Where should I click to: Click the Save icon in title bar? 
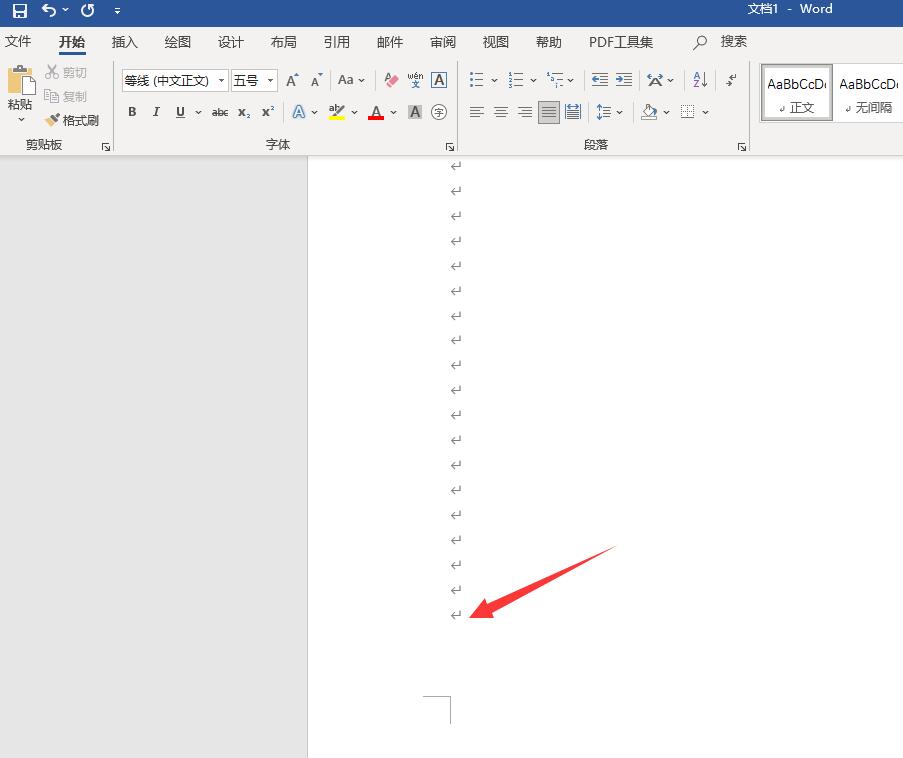[19, 10]
